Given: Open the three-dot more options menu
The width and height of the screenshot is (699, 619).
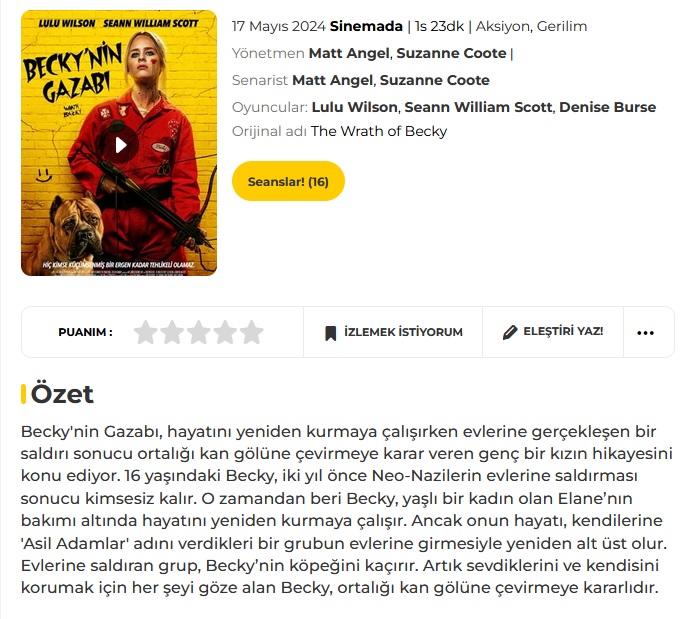Looking at the screenshot, I should coord(645,333).
